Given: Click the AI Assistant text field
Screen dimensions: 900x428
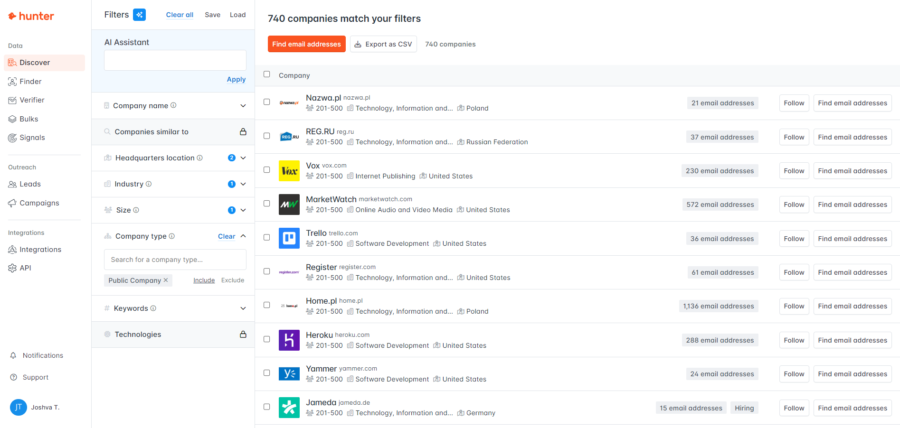Looking at the screenshot, I should (175, 60).
